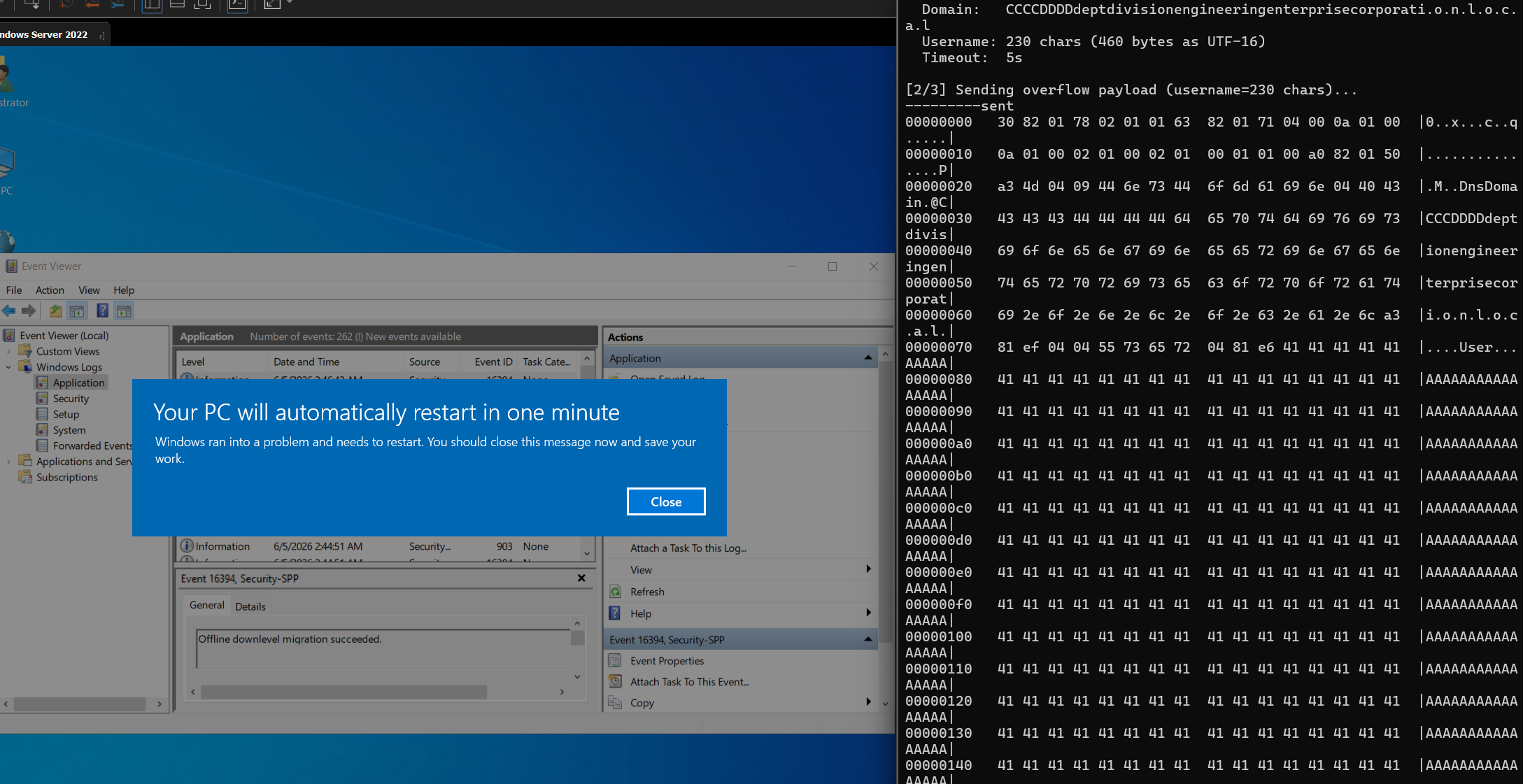Click Forward arrow in Event Viewer toolbar
The height and width of the screenshot is (784, 1523).
[x=29, y=311]
